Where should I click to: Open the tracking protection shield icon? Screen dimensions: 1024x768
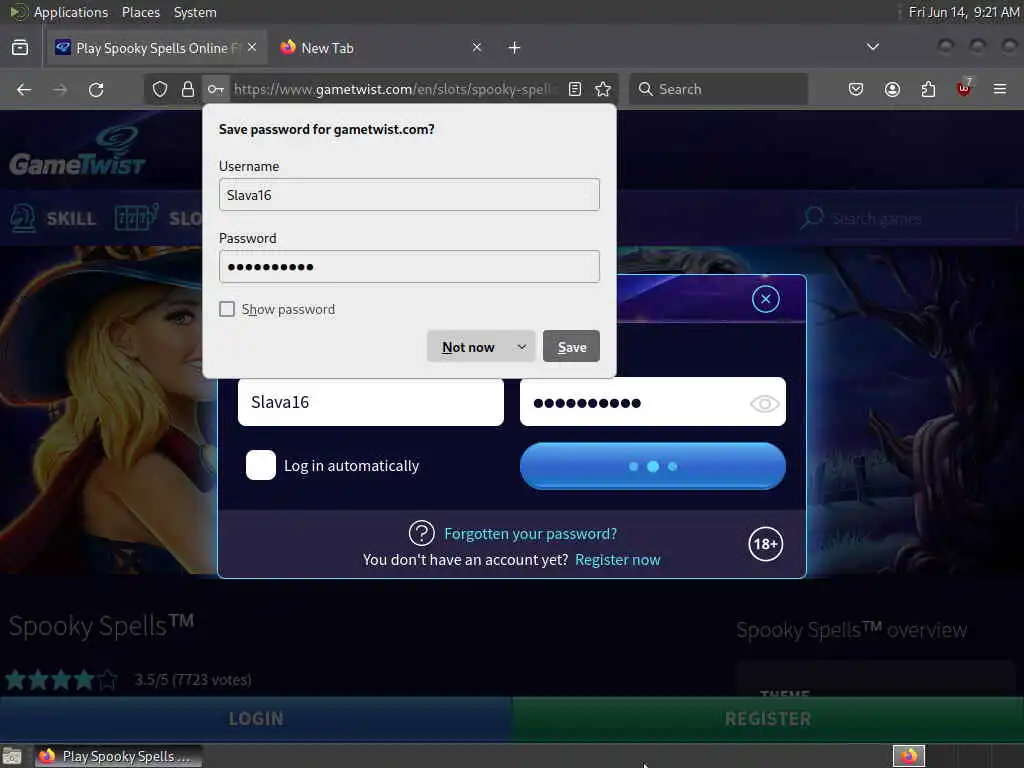160,89
